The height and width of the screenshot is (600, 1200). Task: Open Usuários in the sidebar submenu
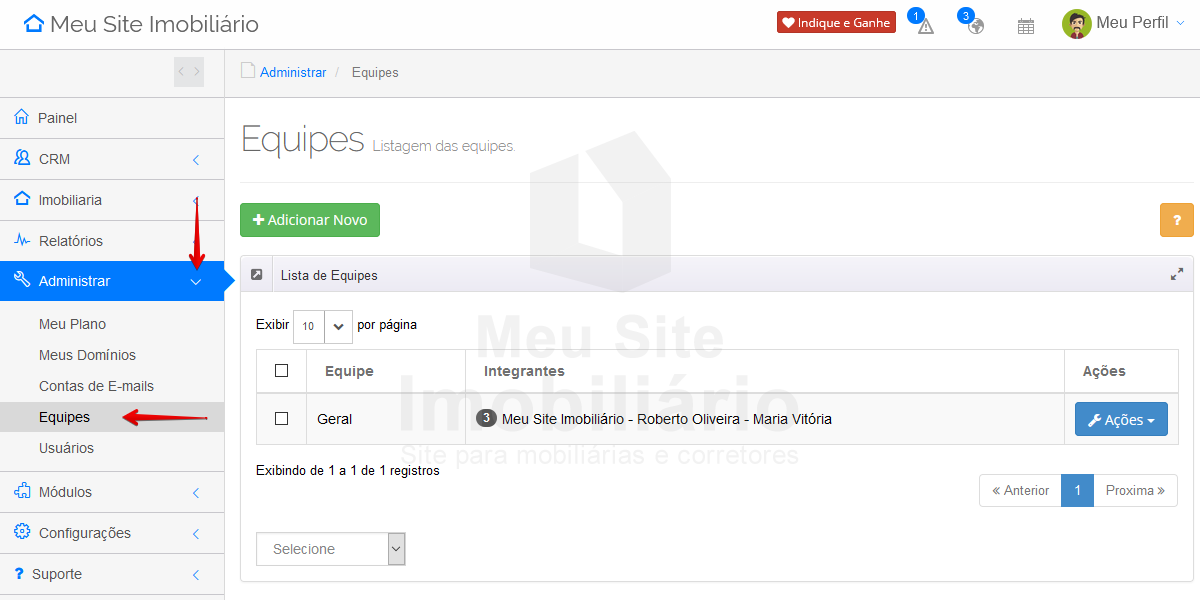(x=66, y=448)
